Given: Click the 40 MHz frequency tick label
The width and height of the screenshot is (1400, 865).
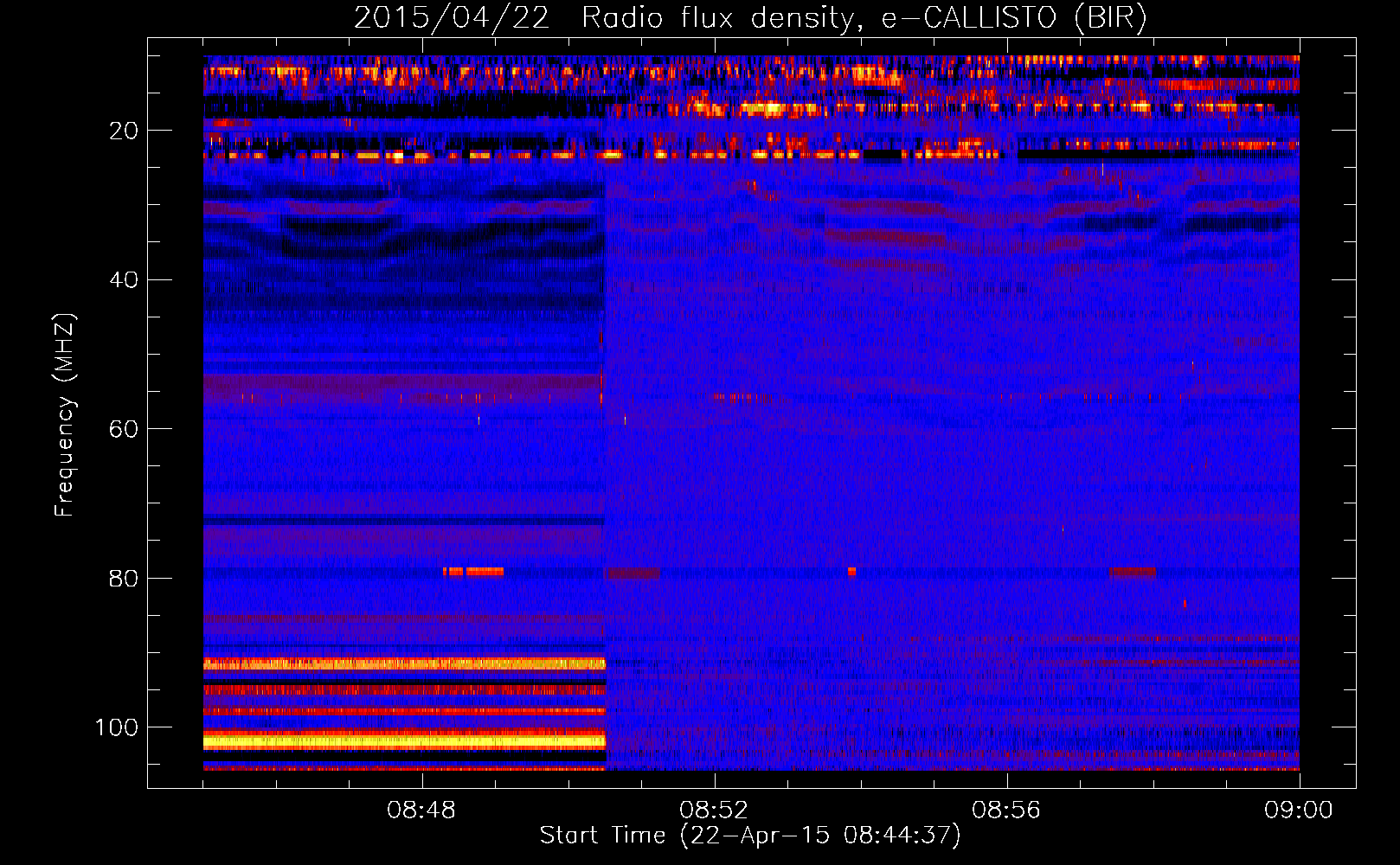Looking at the screenshot, I should point(124,280).
